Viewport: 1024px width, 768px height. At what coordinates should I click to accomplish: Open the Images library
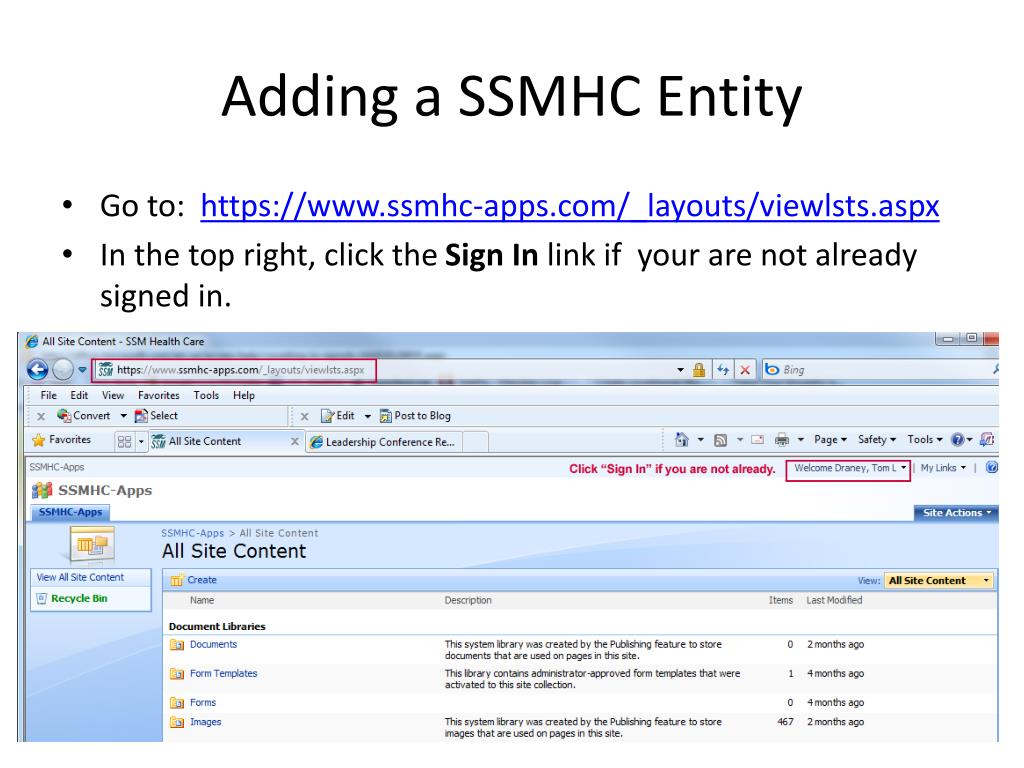tap(206, 722)
